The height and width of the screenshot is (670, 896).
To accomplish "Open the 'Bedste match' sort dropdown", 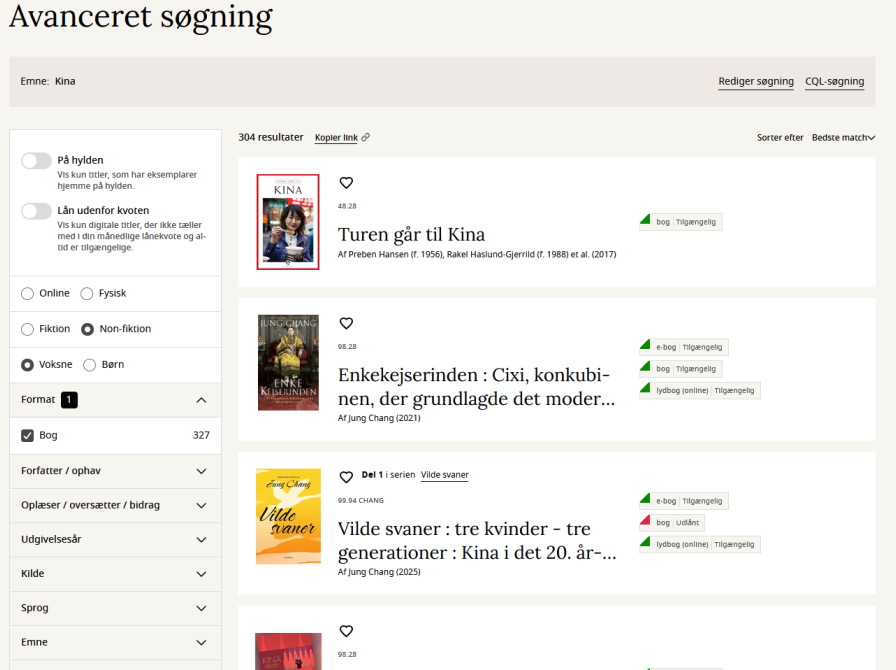I will click(x=843, y=138).
